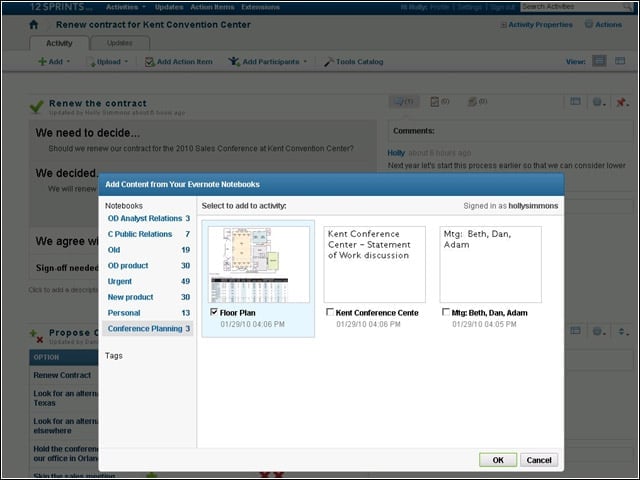Image resolution: width=640 pixels, height=480 pixels.
Task: Open Activity Properties
Action: point(536,25)
